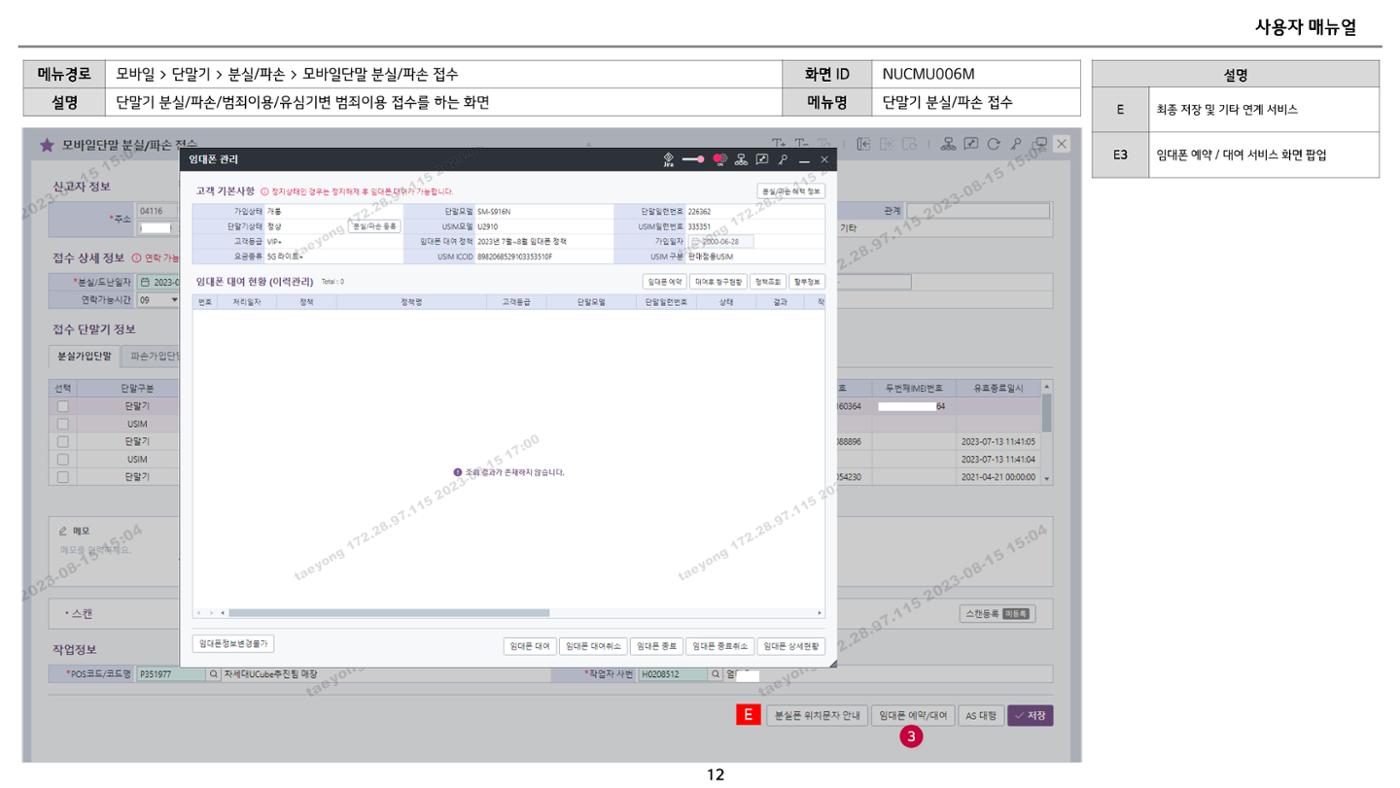Open the network diagram icon in the 임대폰 관리 title bar

point(741,160)
